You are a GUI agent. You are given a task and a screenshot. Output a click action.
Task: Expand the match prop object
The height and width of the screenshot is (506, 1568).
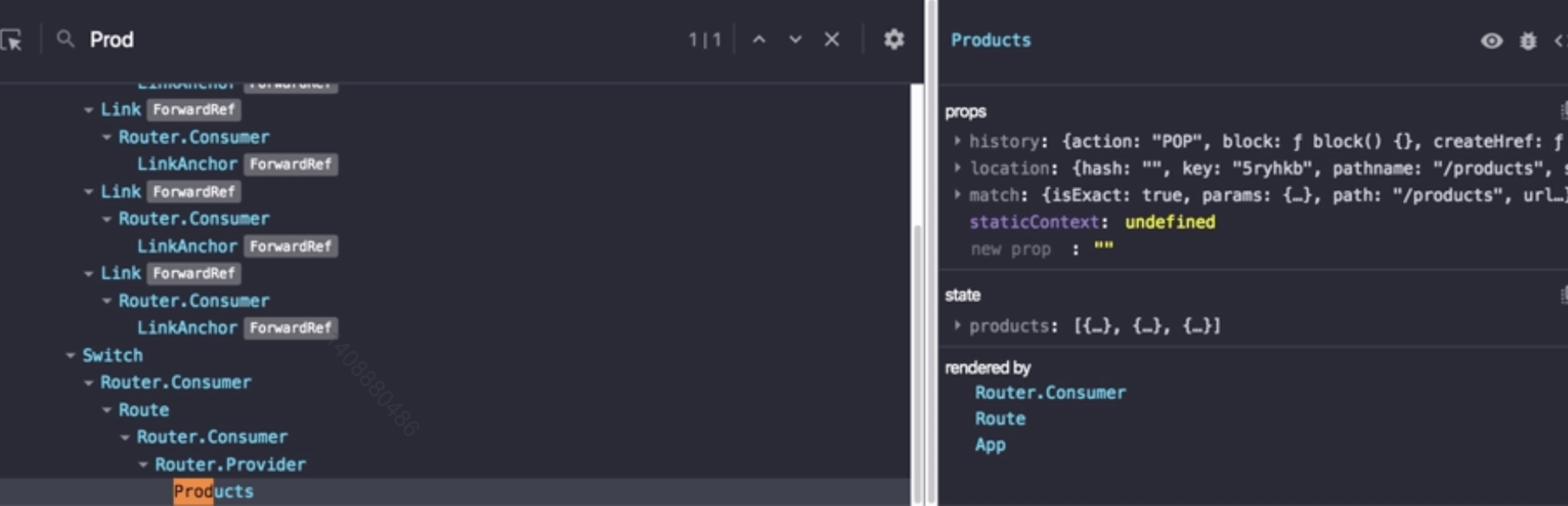(x=957, y=194)
